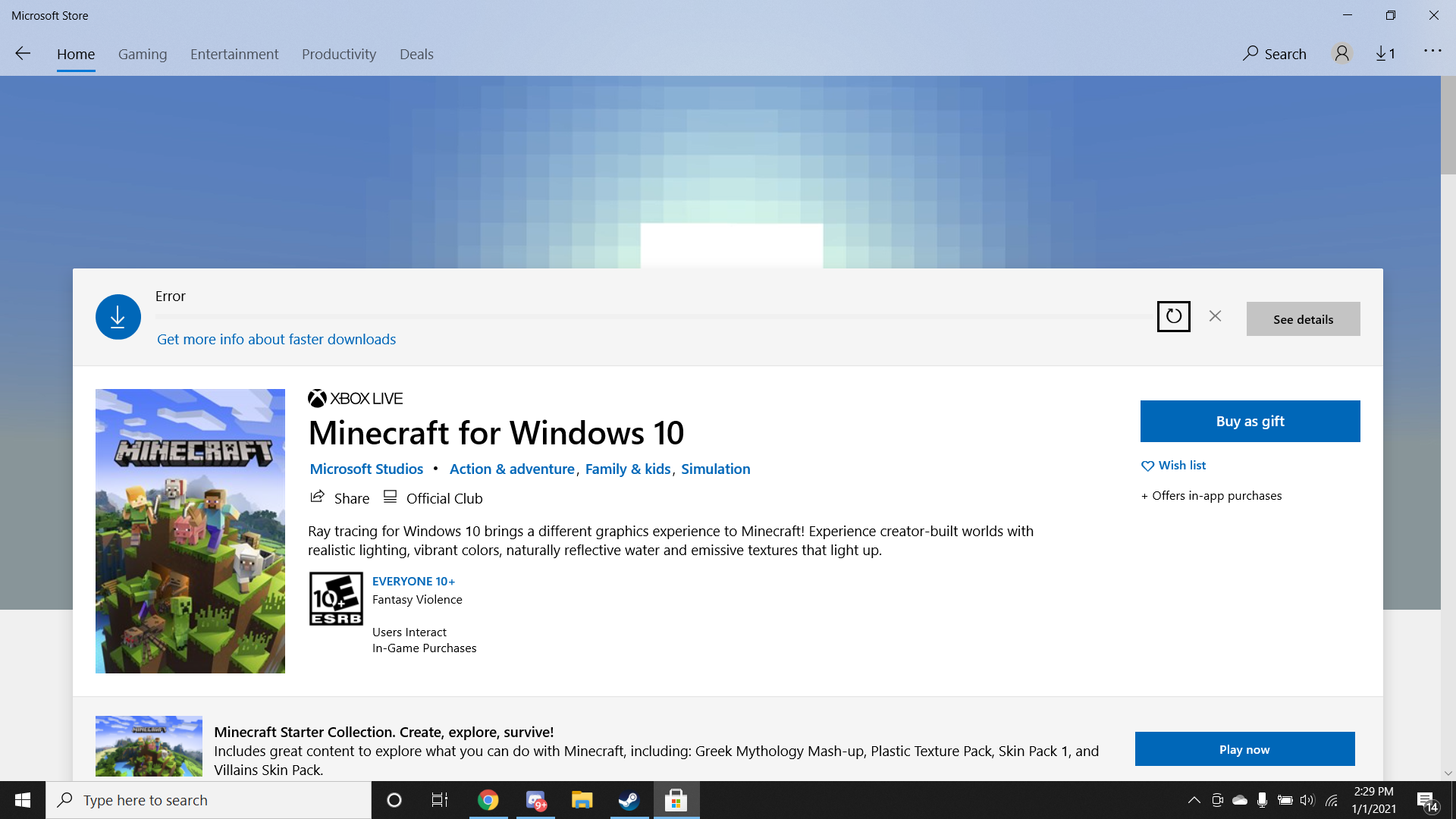The image size is (1456, 819).
Task: Open the Minecraft Starter Collection thumbnail
Action: pyautogui.click(x=149, y=746)
